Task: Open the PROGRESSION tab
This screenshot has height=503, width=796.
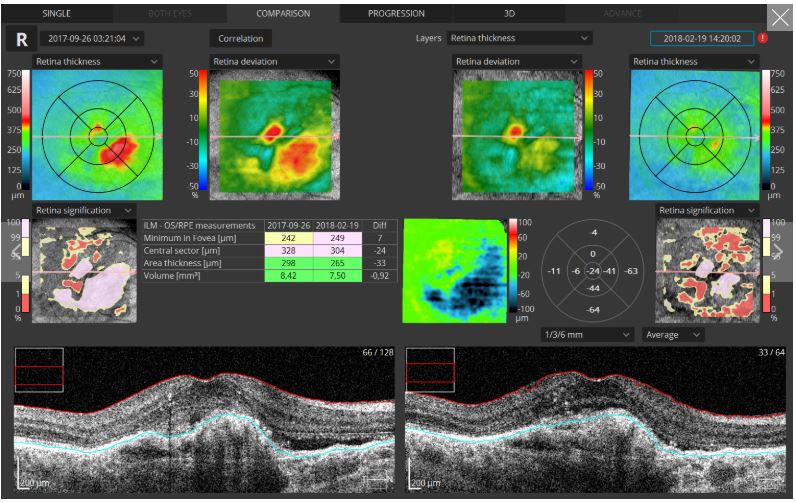Action: coord(396,14)
